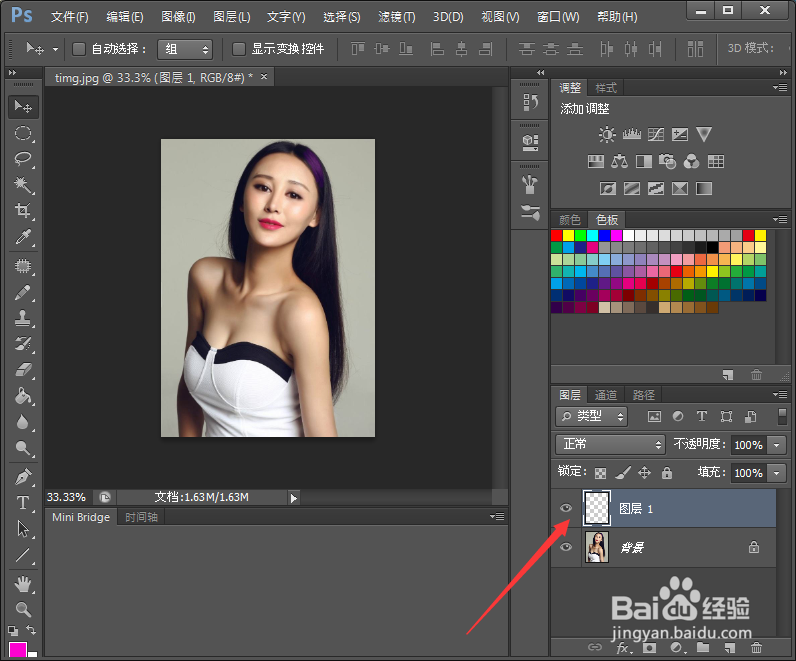Select the Line shape tool
Image resolution: width=796 pixels, height=661 pixels.
[x=23, y=555]
